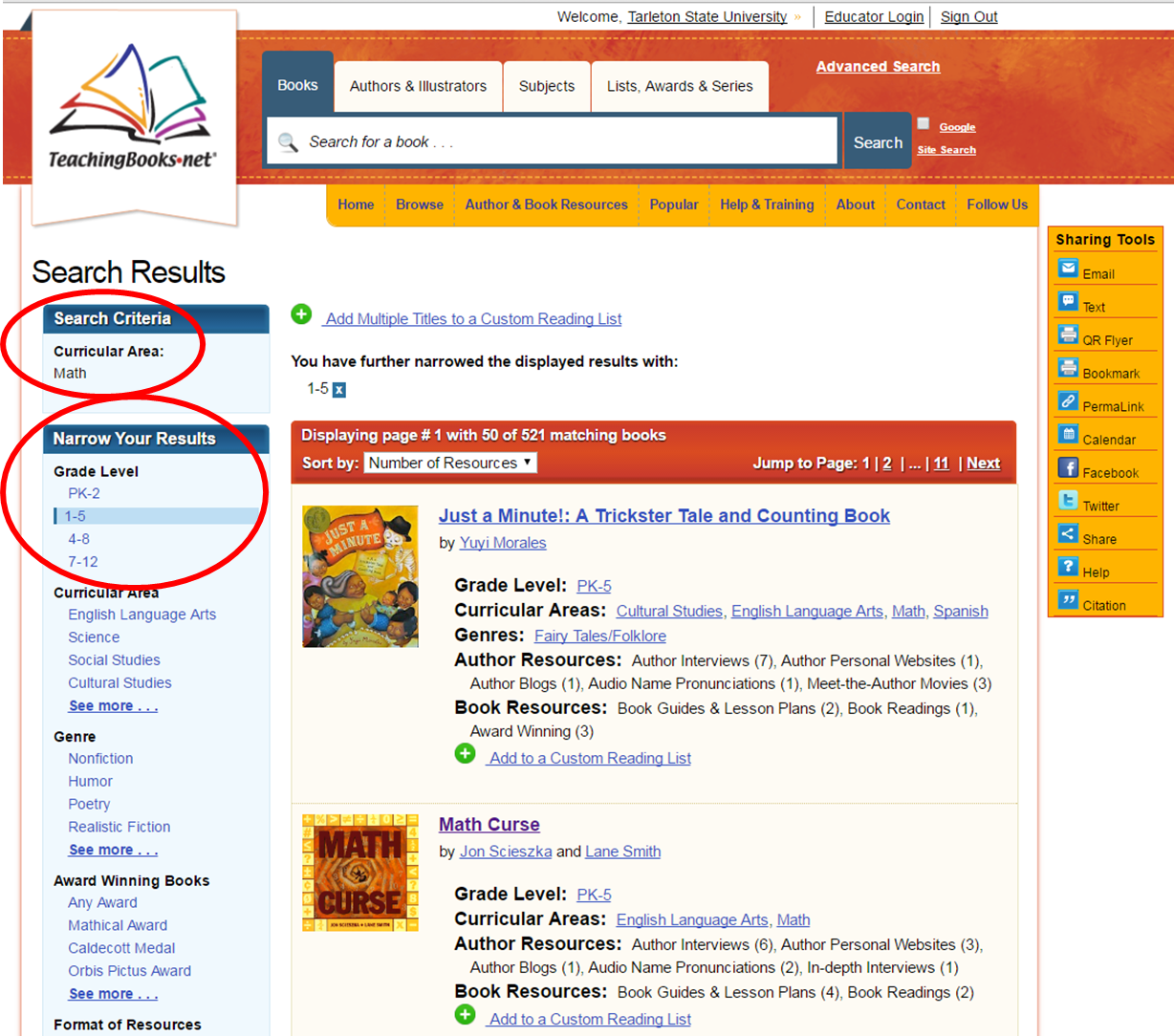Filter by Poetry genre
Image resolution: width=1174 pixels, height=1036 pixels.
pos(89,805)
